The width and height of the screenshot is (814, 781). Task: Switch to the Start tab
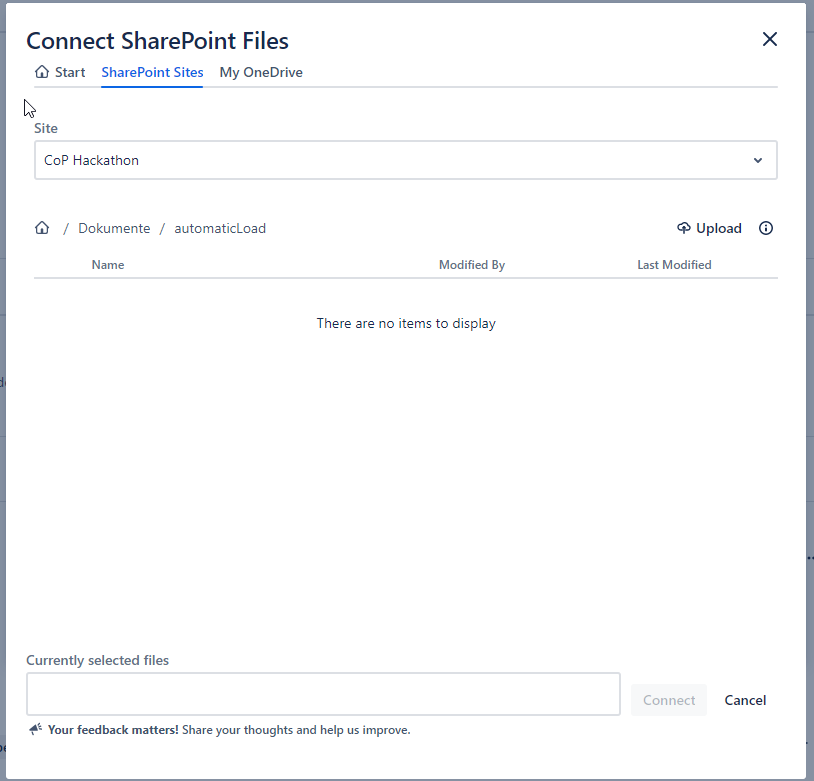pos(60,72)
